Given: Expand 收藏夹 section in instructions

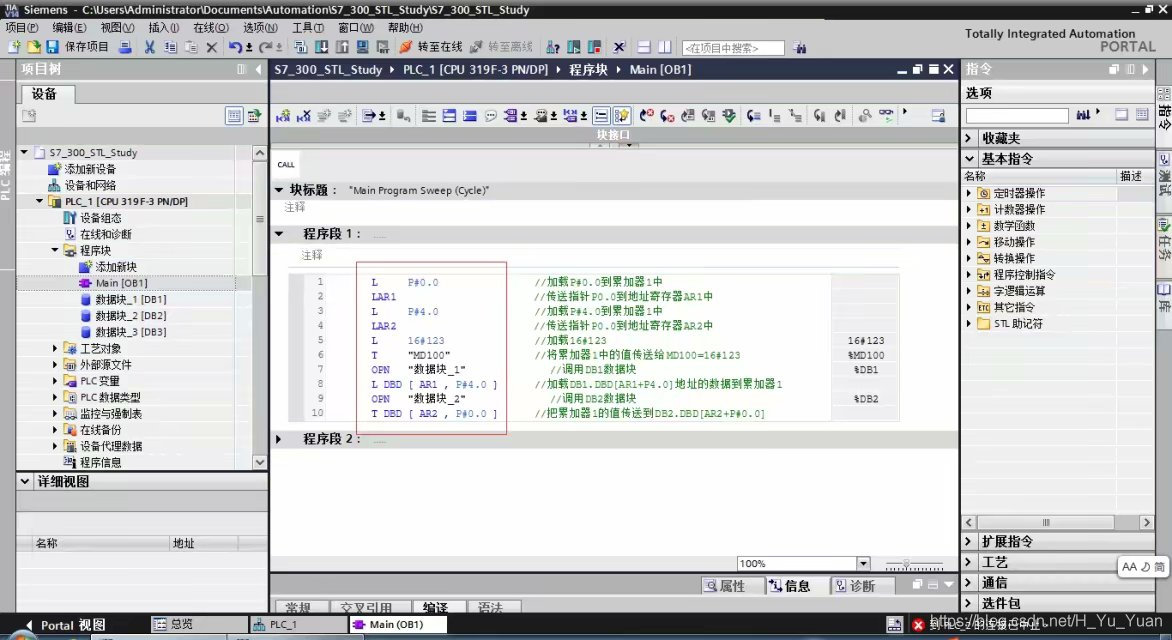Looking at the screenshot, I should click(x=969, y=138).
